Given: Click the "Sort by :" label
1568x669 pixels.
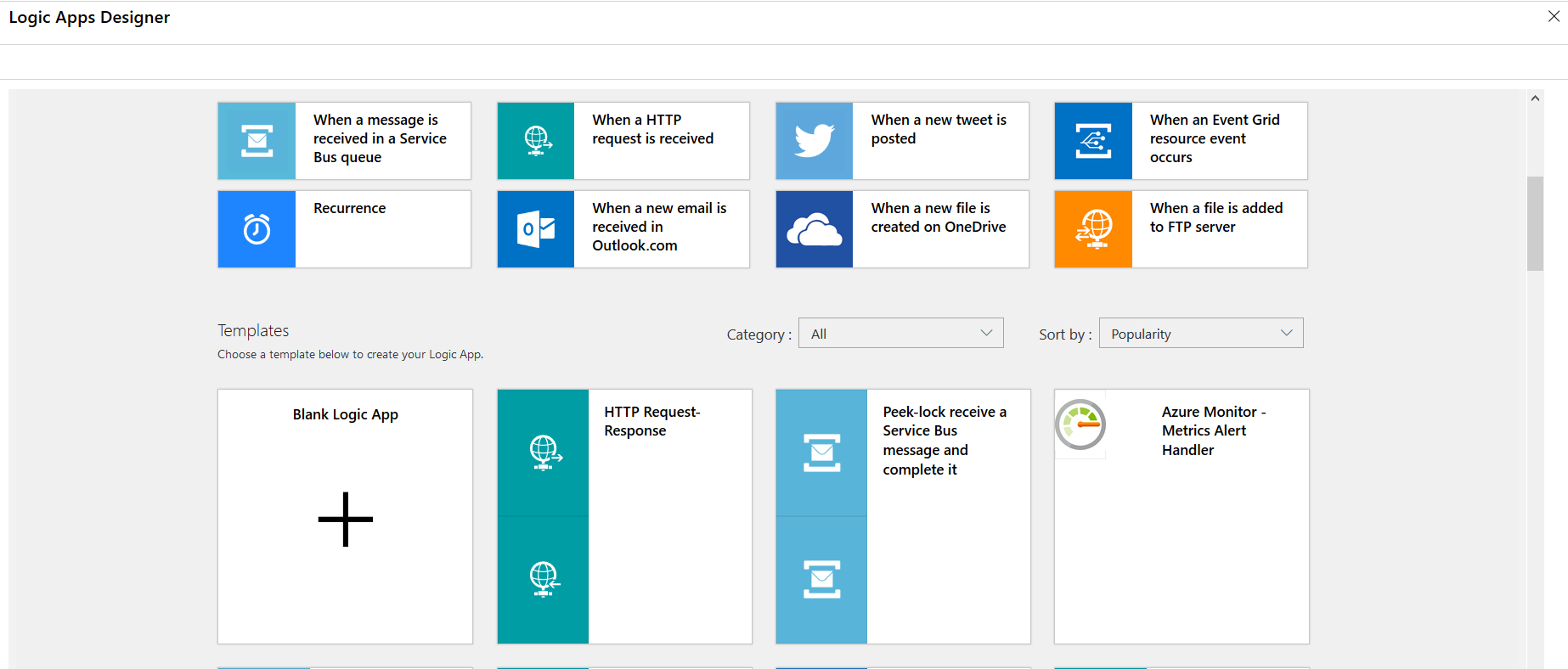Looking at the screenshot, I should 1065,334.
